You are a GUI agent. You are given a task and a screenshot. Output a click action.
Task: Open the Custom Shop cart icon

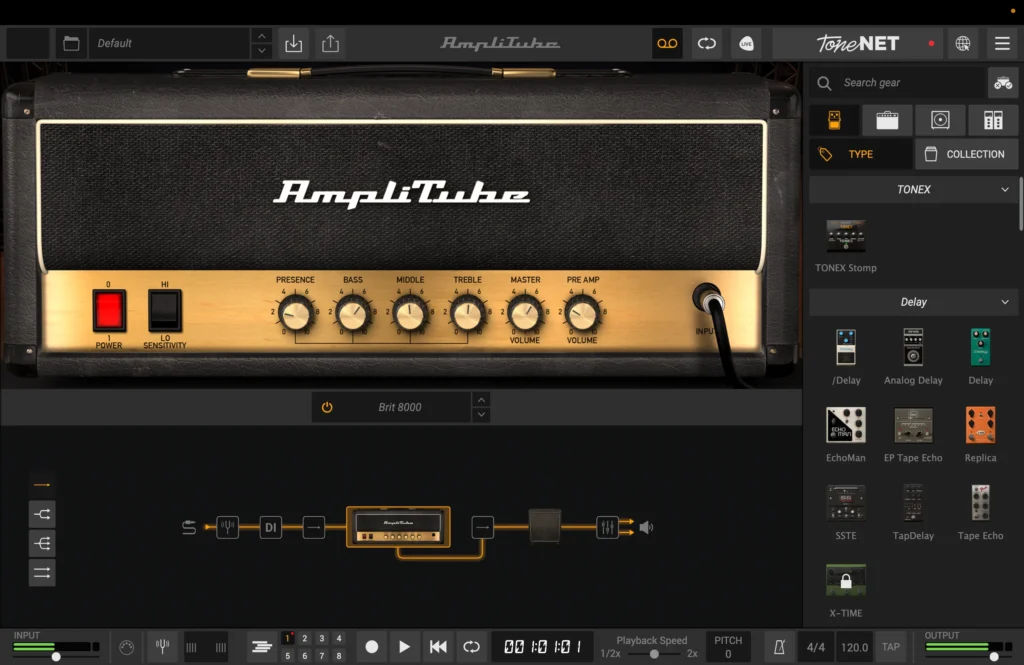click(1003, 83)
